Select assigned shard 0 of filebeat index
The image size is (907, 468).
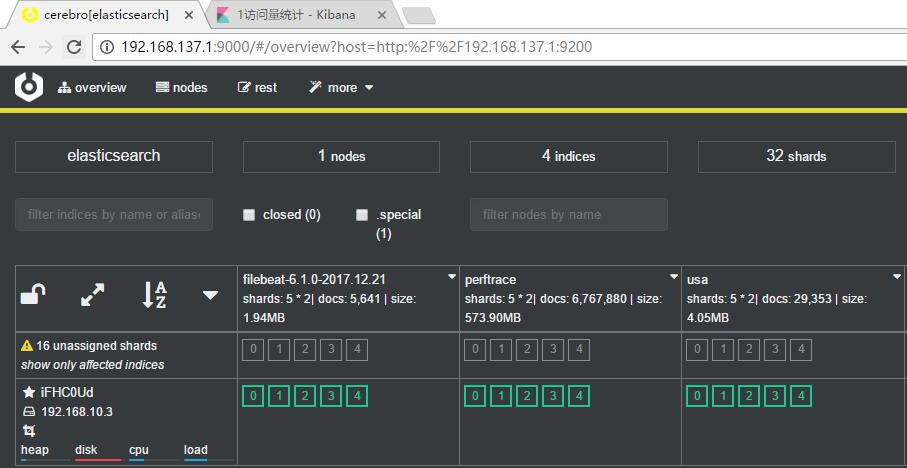click(253, 396)
